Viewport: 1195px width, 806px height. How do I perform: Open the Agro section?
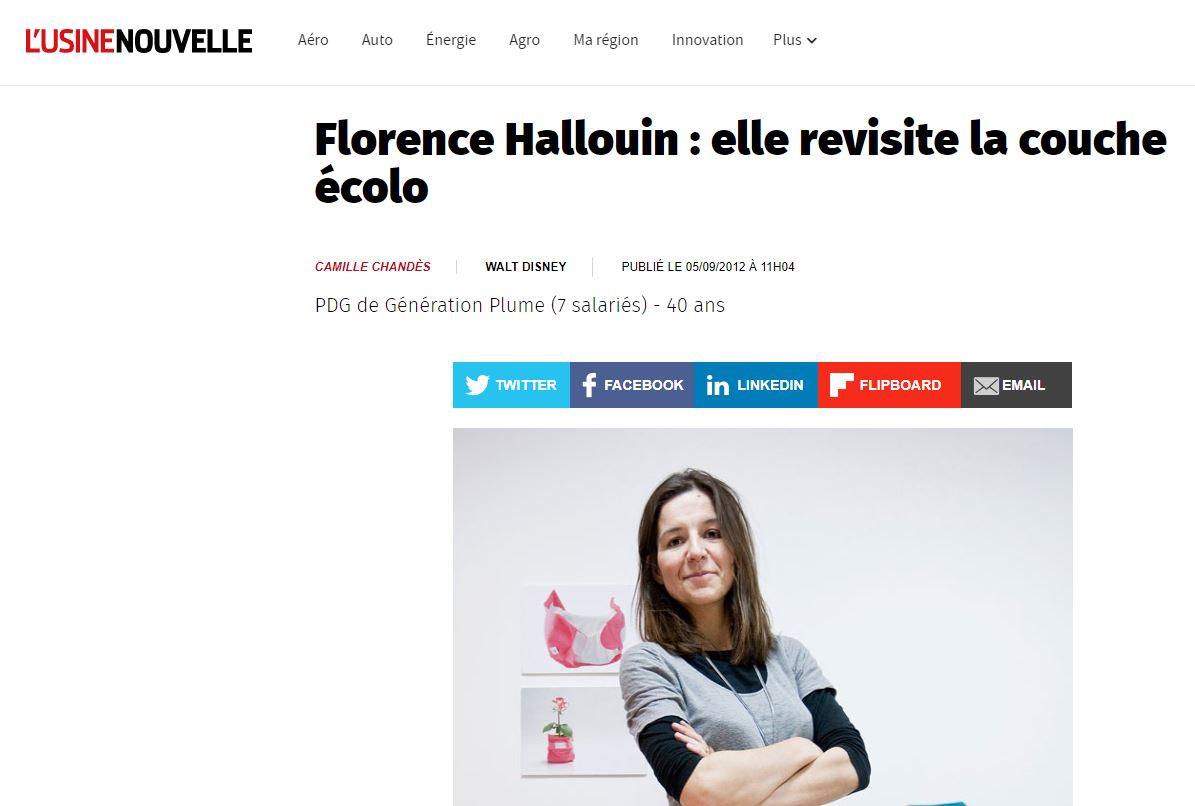[x=524, y=40]
